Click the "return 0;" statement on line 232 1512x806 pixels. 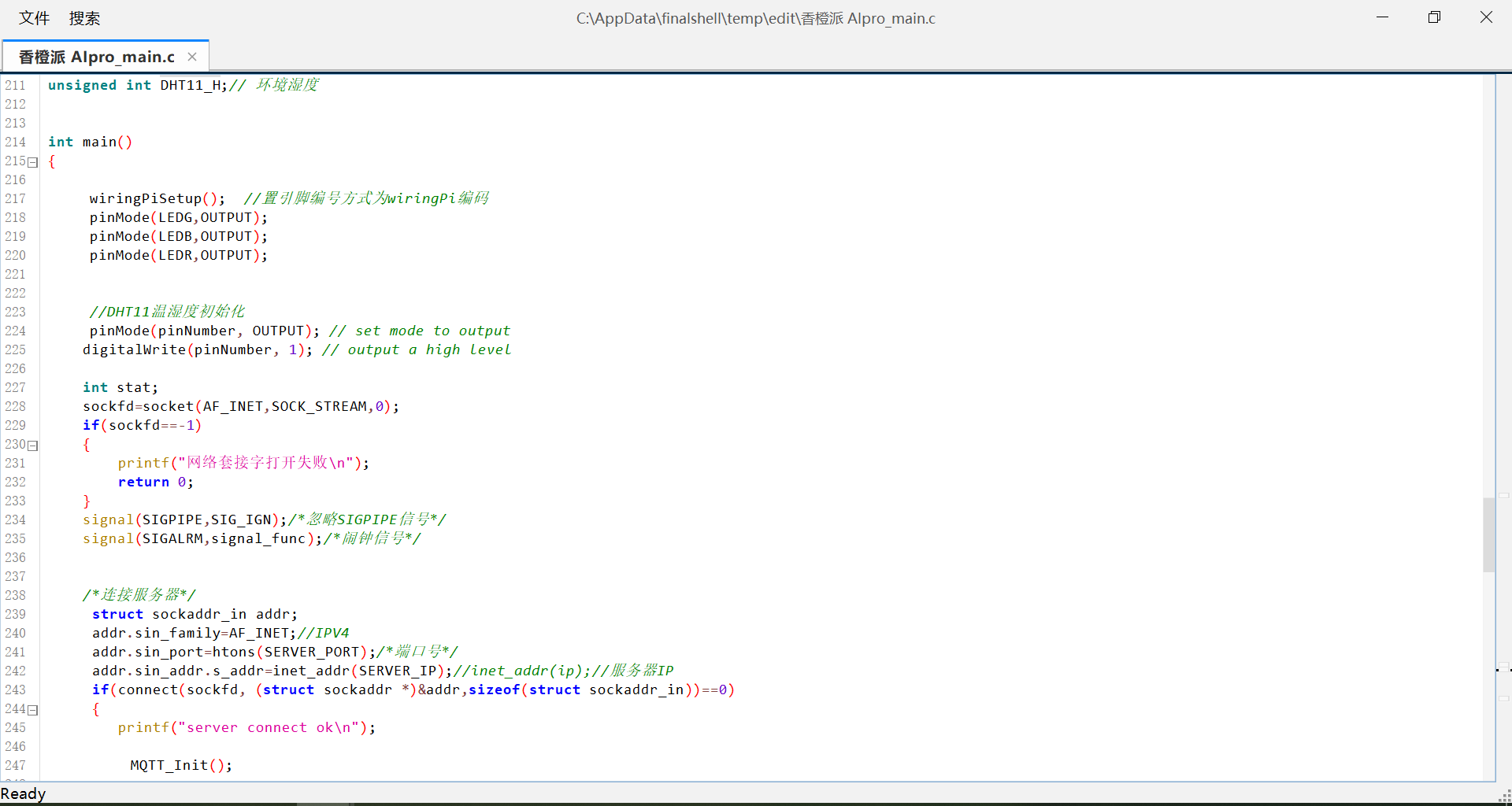pyautogui.click(x=155, y=482)
